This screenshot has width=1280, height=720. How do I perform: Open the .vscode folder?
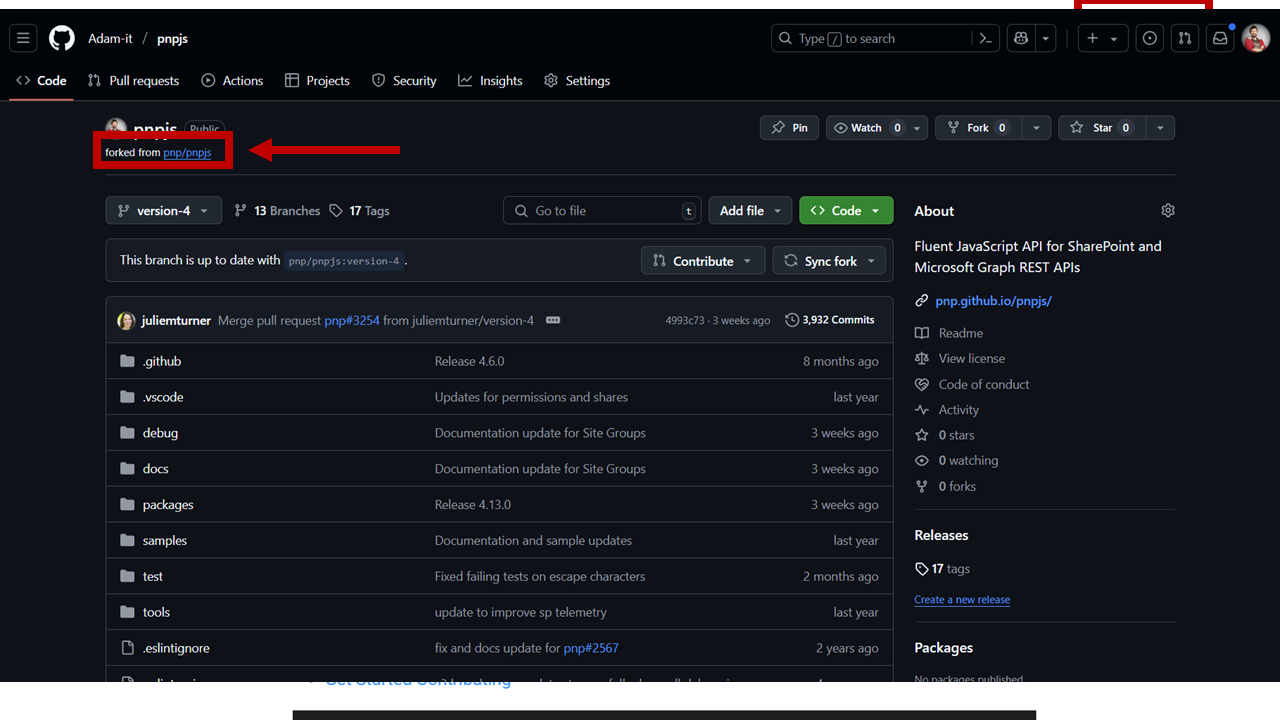[163, 397]
